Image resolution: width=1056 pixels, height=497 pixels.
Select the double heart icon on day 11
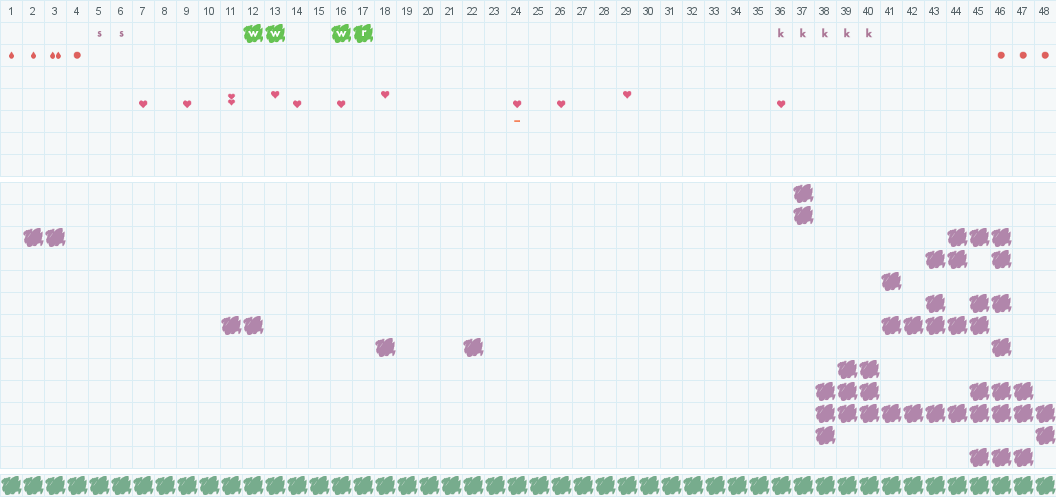click(231, 99)
